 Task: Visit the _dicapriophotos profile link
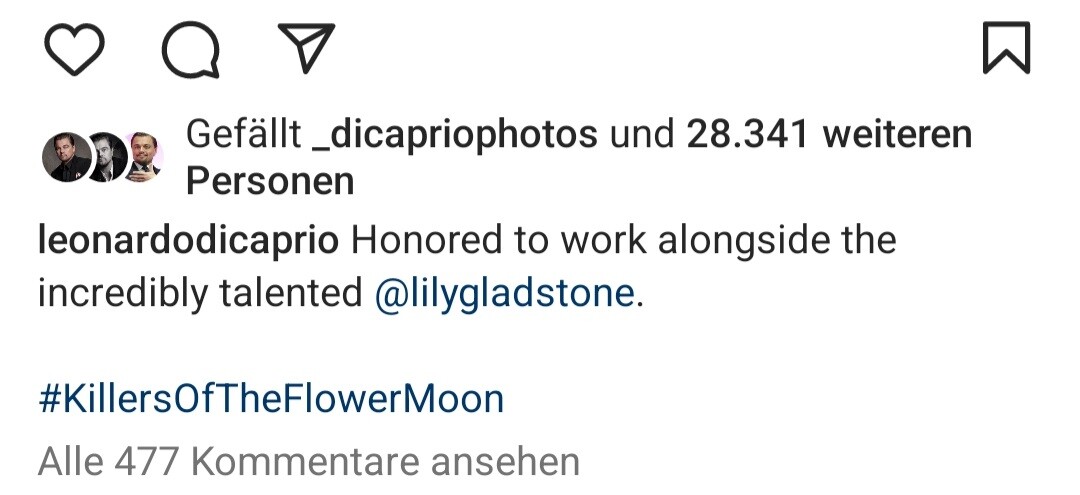(x=455, y=135)
